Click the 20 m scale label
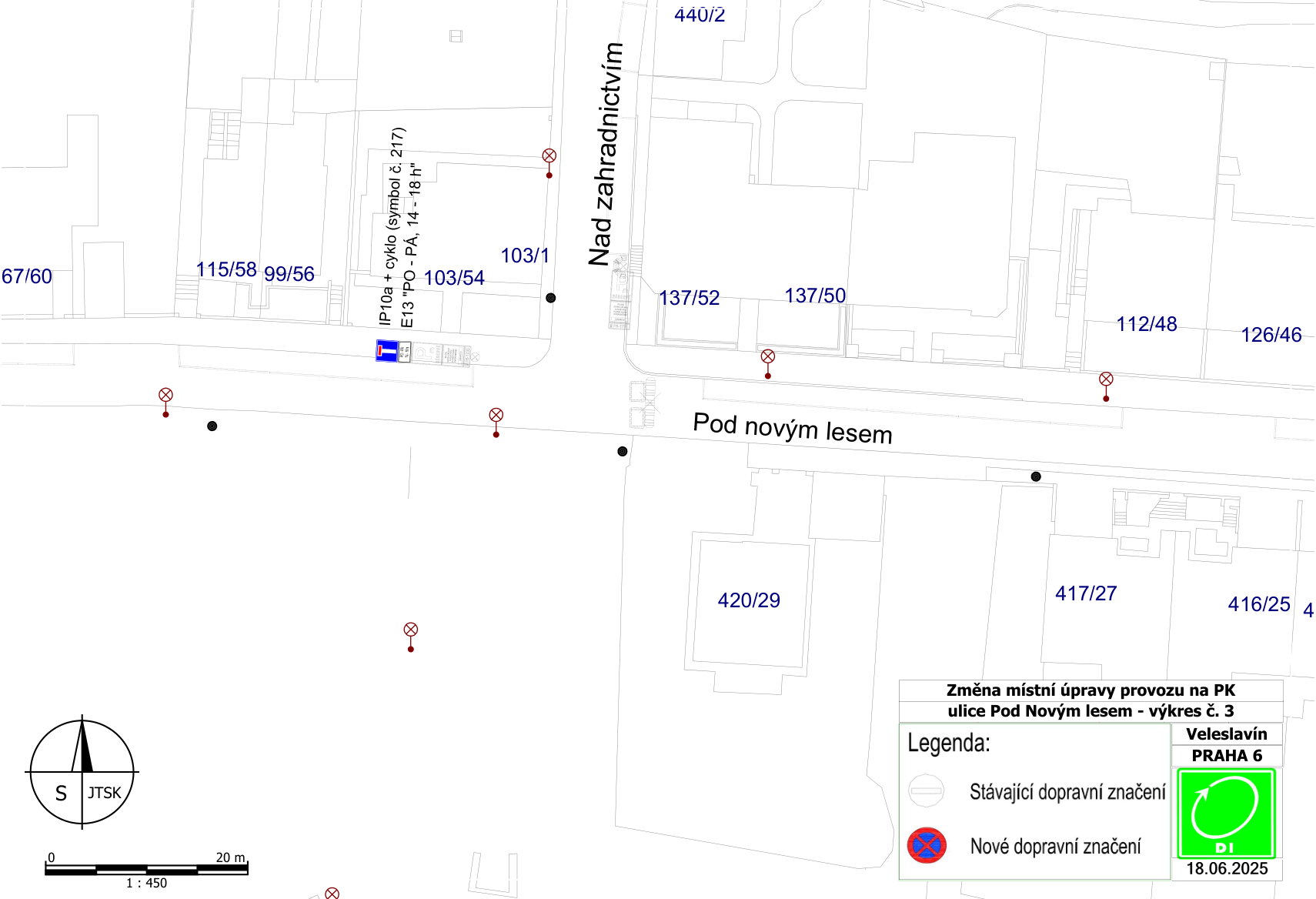 click(x=230, y=857)
